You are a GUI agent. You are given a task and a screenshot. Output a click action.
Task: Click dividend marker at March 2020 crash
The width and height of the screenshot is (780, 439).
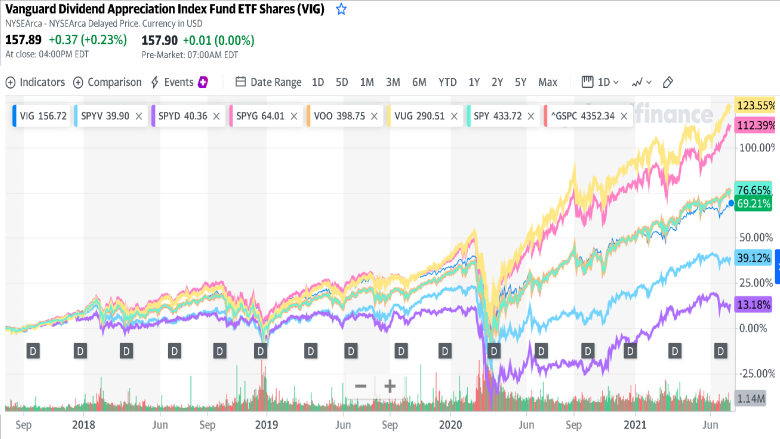(493, 351)
